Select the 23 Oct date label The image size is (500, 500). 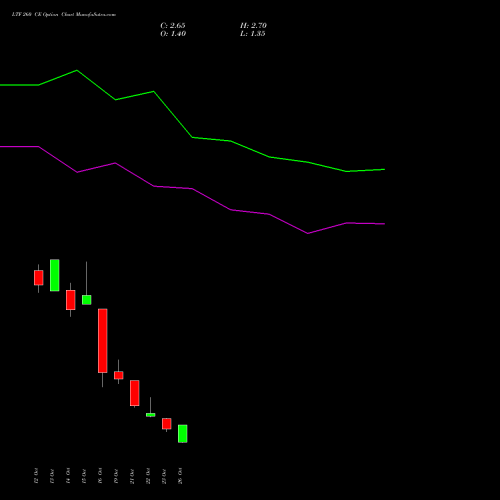[x=164, y=476]
